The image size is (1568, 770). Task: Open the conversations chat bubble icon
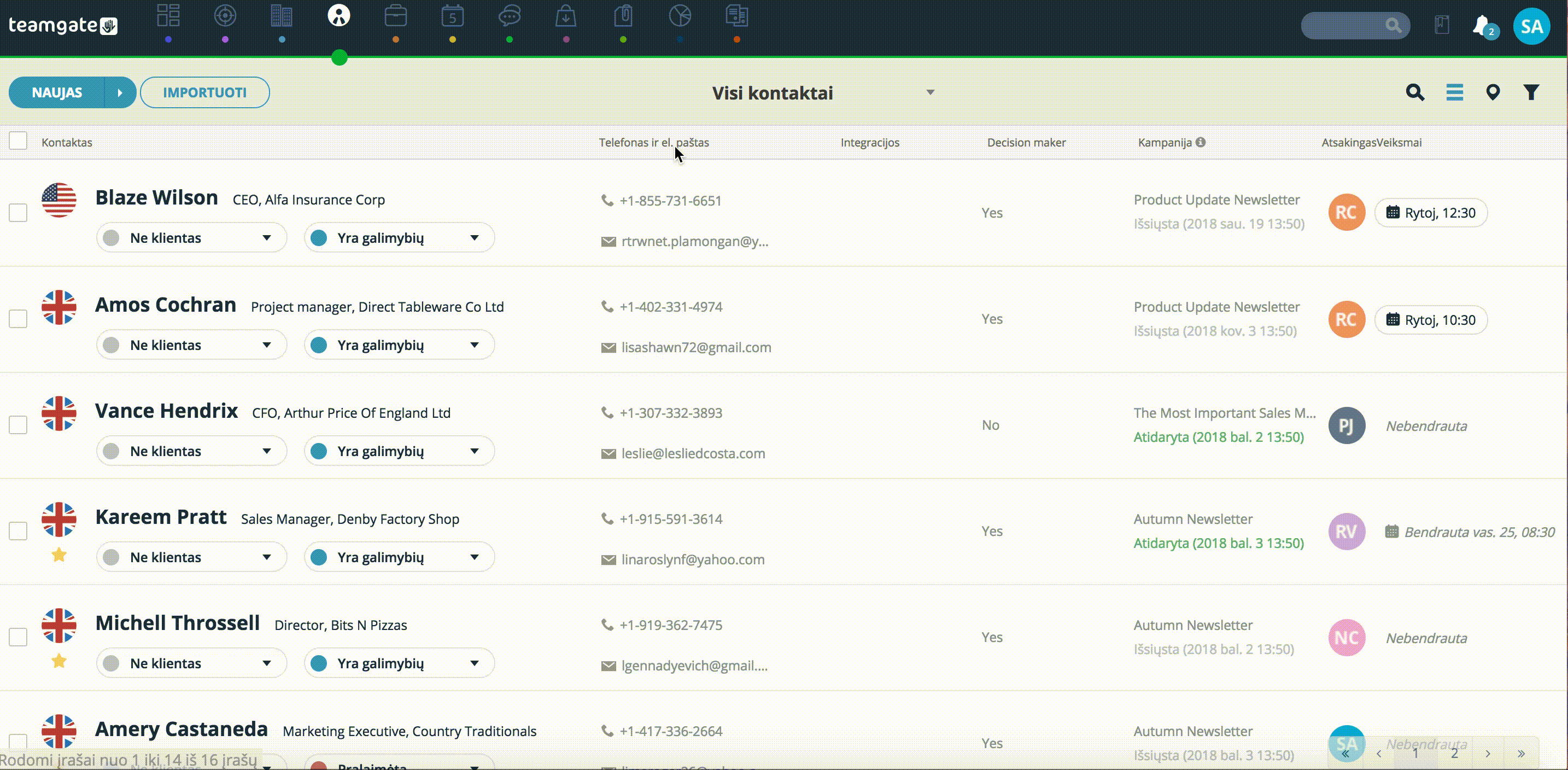pyautogui.click(x=510, y=16)
